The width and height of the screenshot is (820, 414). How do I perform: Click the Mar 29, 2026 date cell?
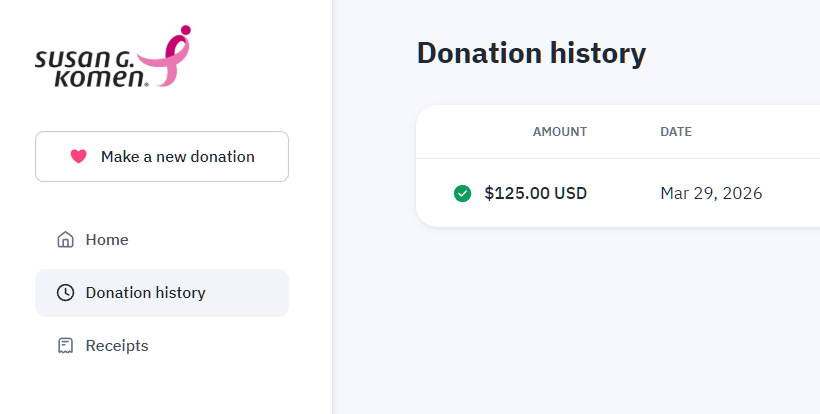711,193
